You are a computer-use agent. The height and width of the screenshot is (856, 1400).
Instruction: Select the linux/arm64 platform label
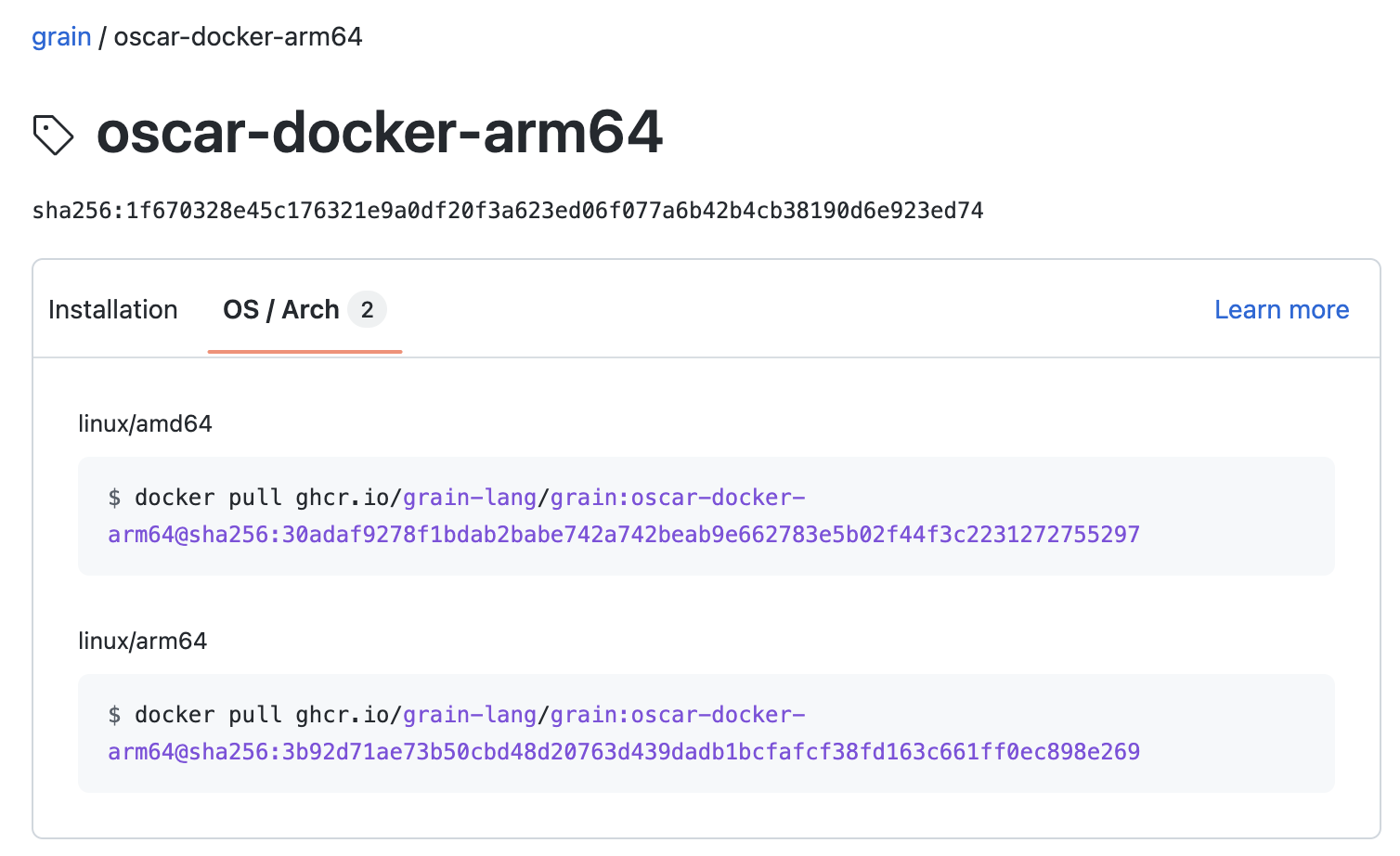[143, 641]
